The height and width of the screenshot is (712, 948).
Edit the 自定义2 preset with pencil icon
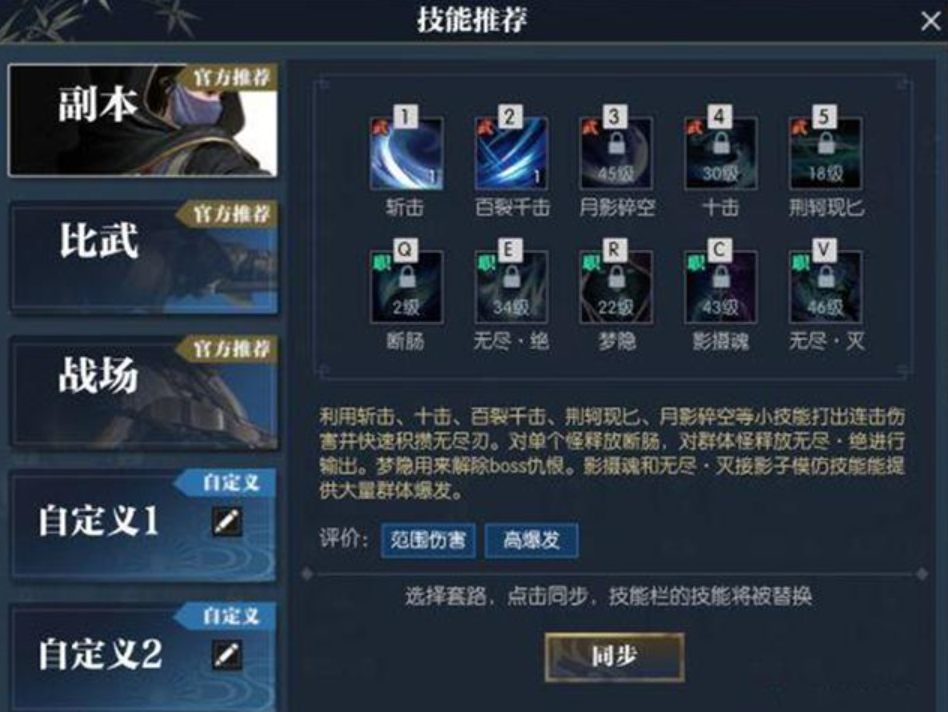pos(227,655)
